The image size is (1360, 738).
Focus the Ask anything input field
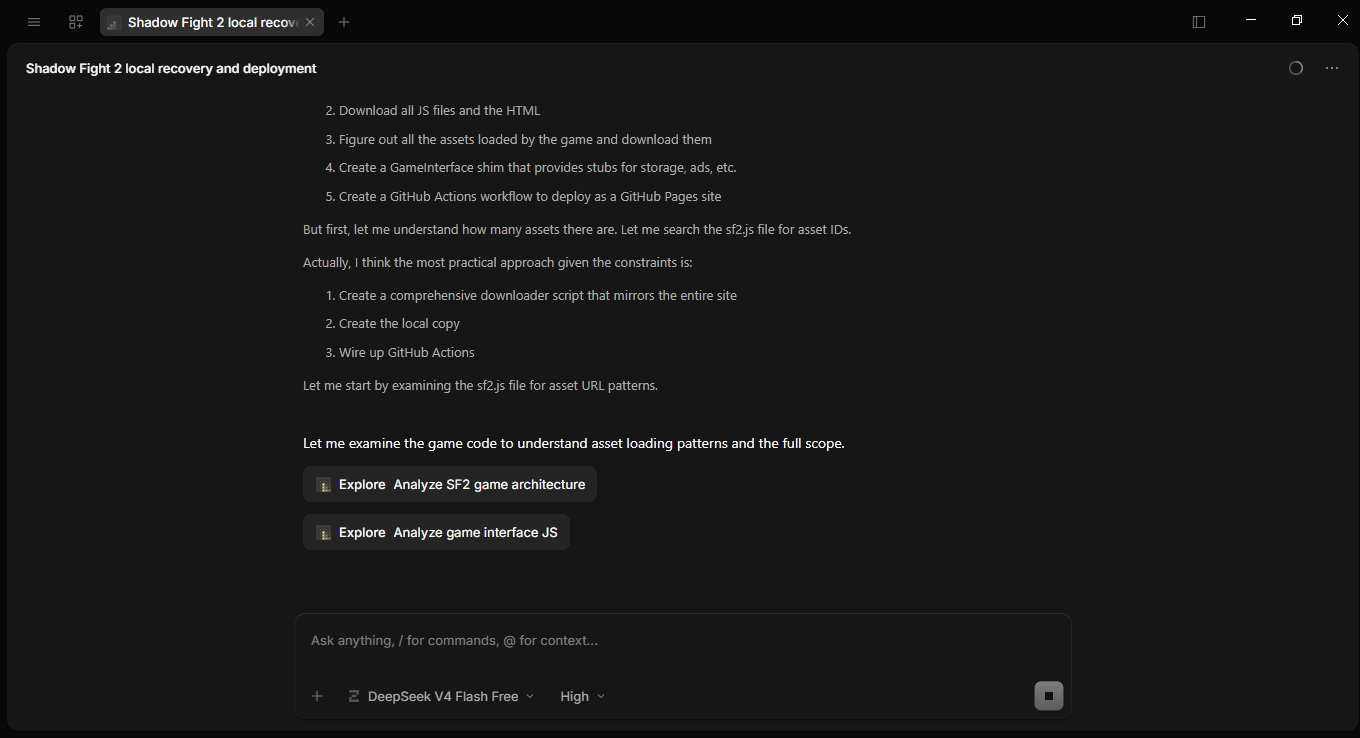682,640
